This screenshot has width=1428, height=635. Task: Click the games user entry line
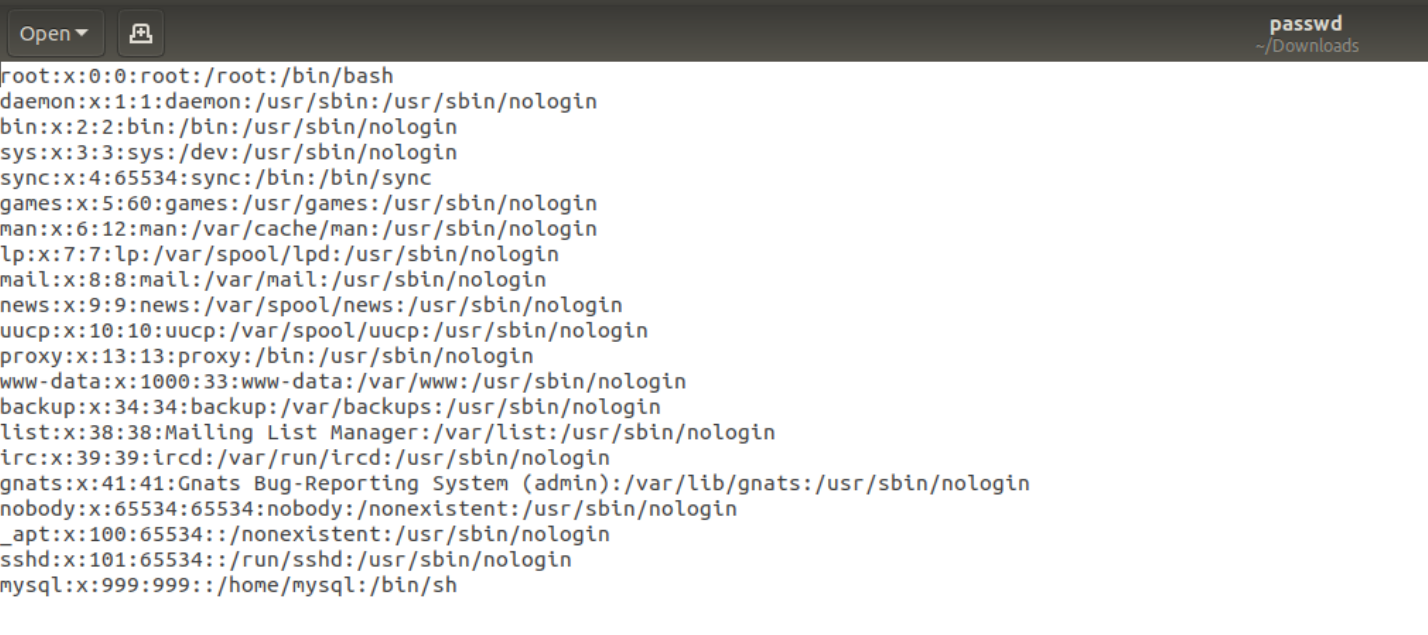[298, 204]
